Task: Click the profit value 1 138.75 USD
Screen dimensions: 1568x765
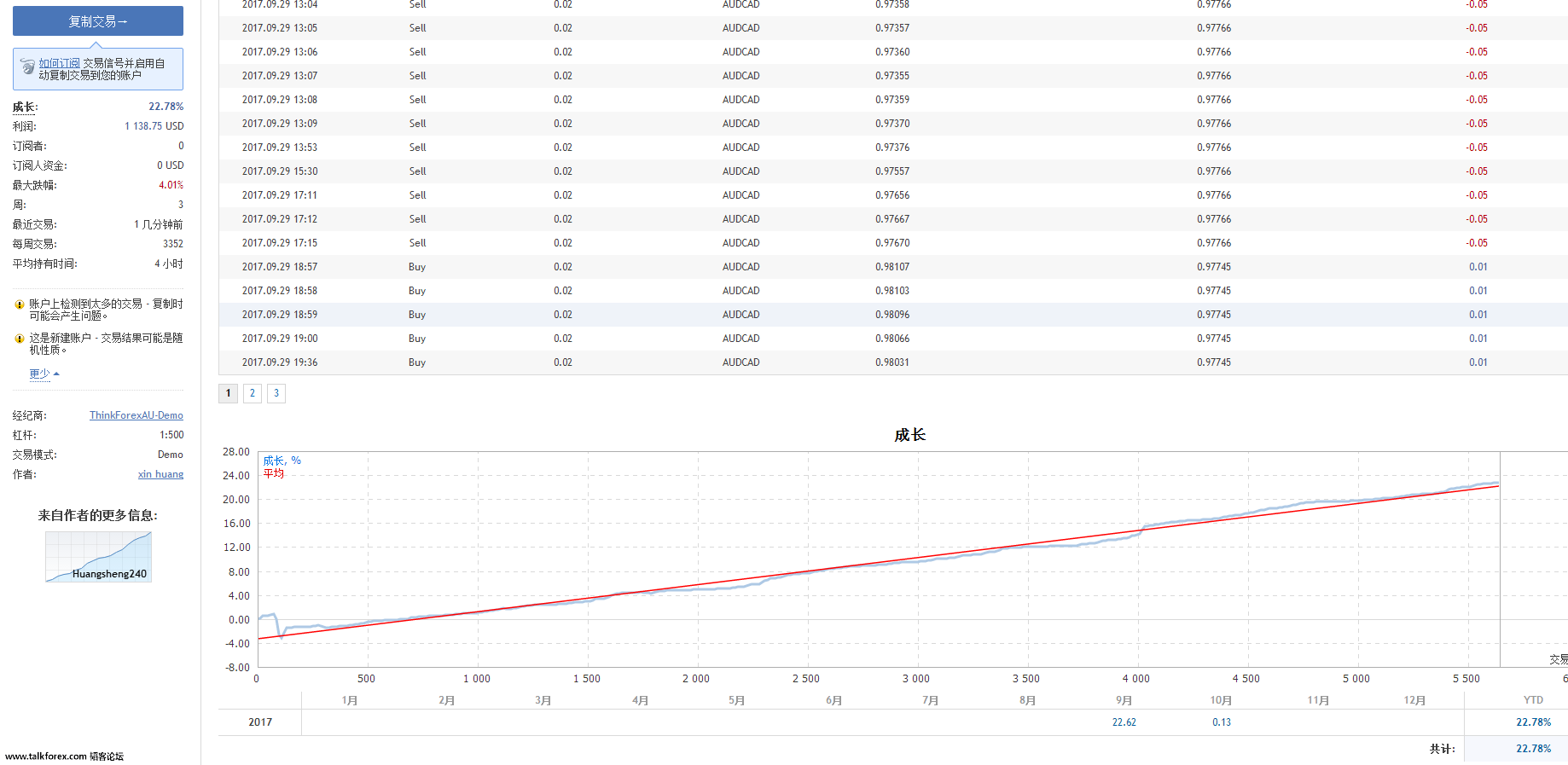Action: tap(154, 126)
